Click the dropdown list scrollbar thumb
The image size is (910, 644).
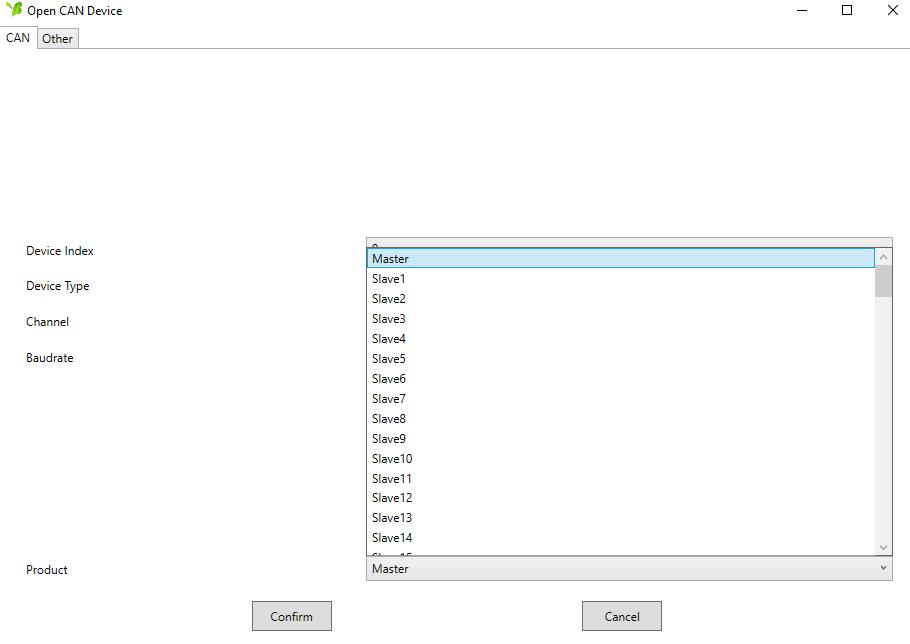coord(883,281)
